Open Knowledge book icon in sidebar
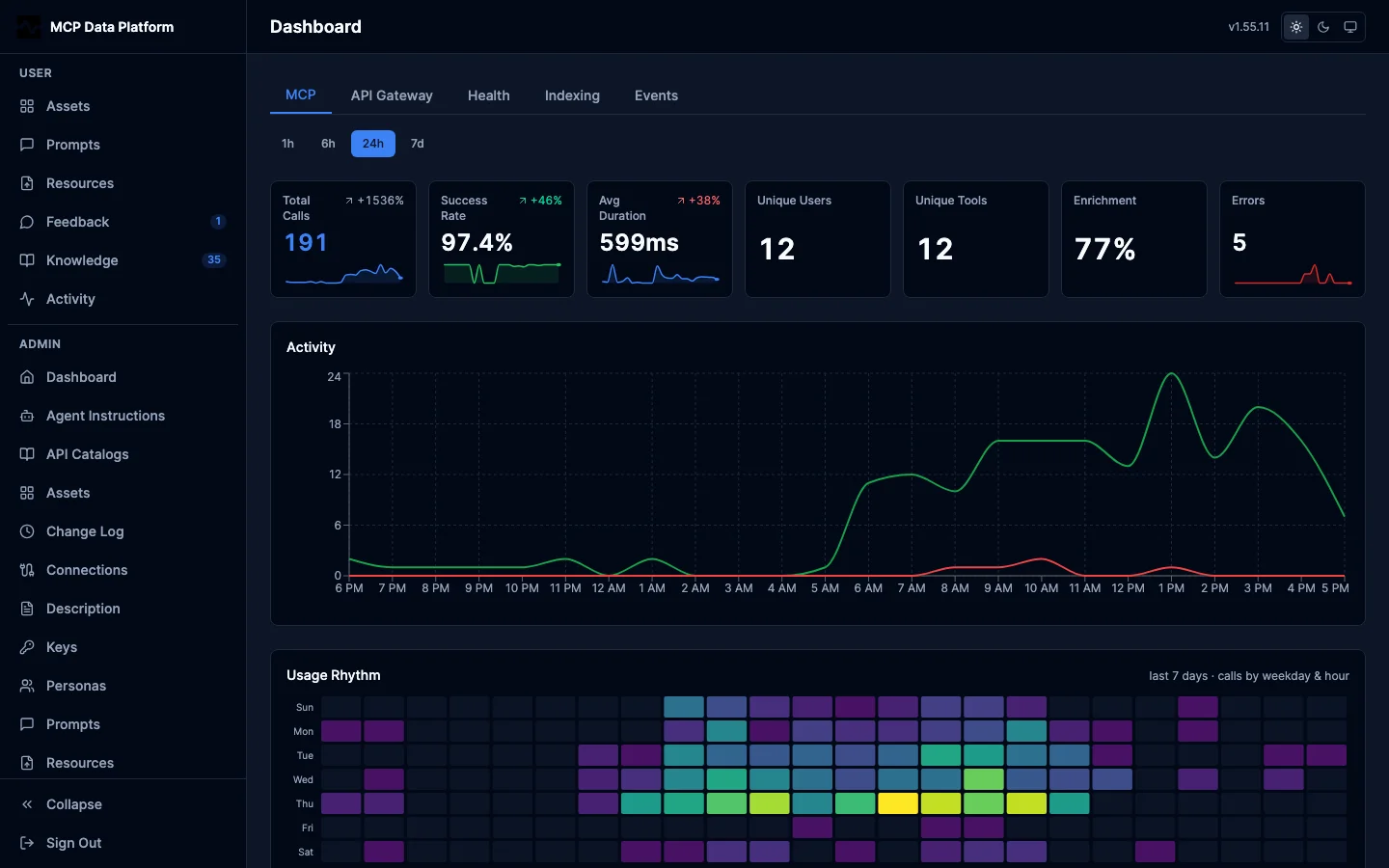The image size is (1389, 868). pyautogui.click(x=27, y=260)
